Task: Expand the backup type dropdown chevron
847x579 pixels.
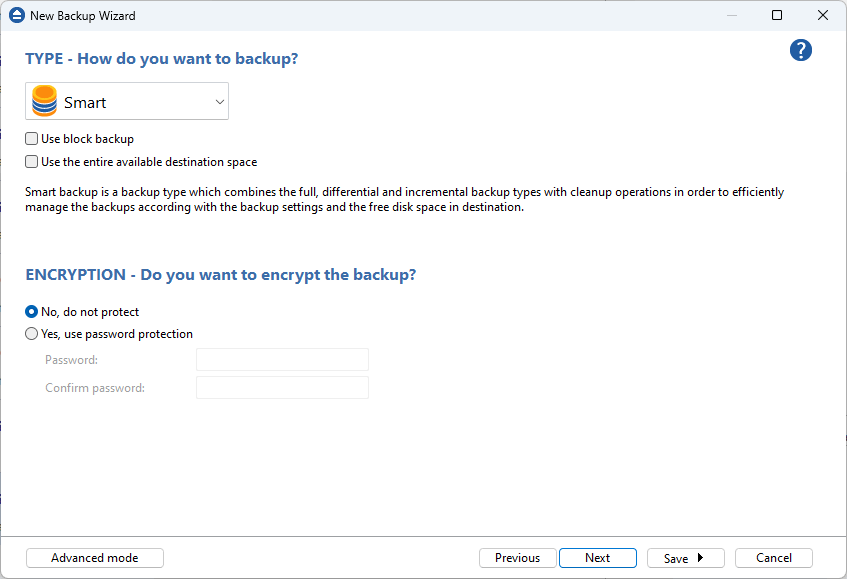Action: [x=220, y=102]
